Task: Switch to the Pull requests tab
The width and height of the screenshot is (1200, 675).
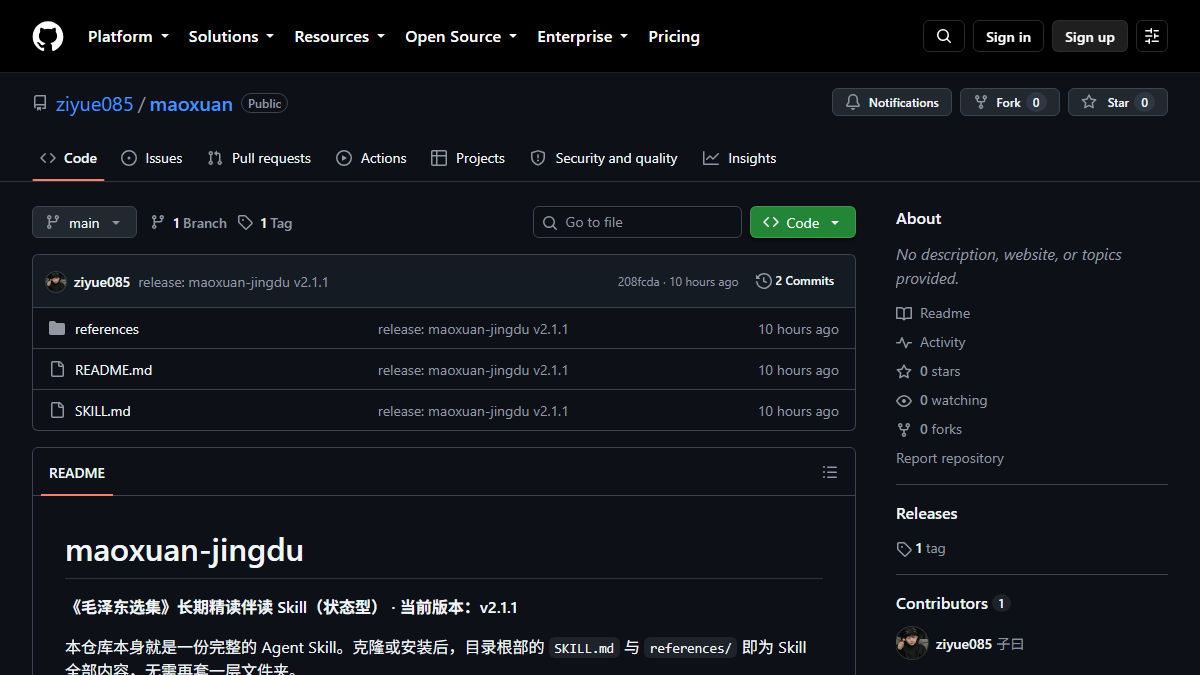Action: tap(259, 158)
